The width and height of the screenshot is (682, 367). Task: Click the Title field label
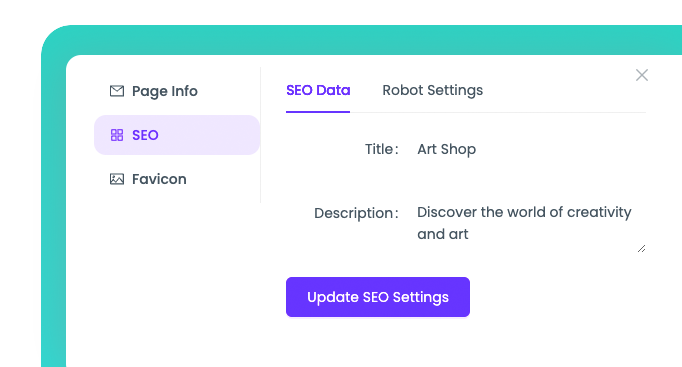[381, 149]
